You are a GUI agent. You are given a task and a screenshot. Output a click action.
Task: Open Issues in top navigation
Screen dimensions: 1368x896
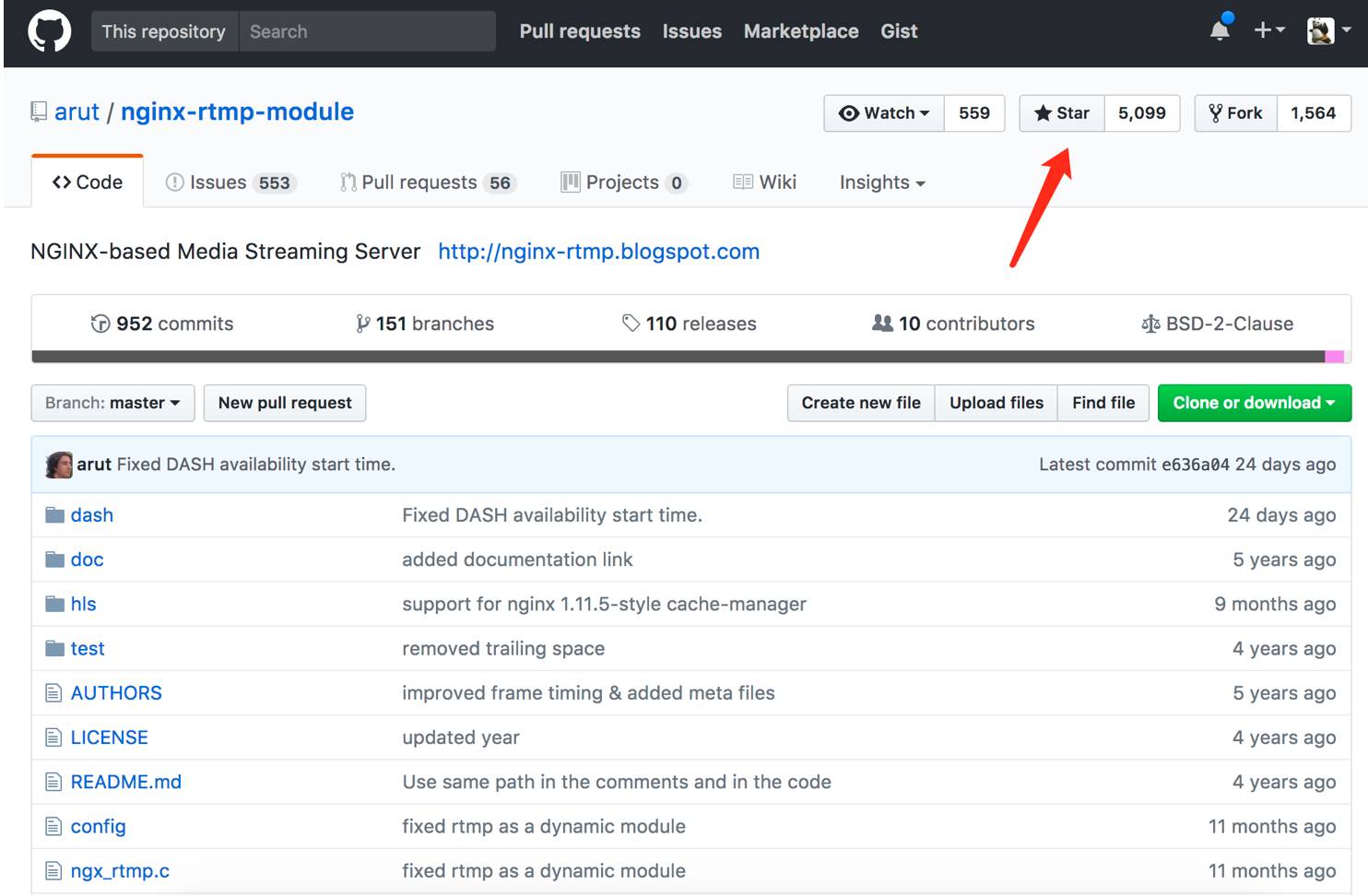pos(692,31)
